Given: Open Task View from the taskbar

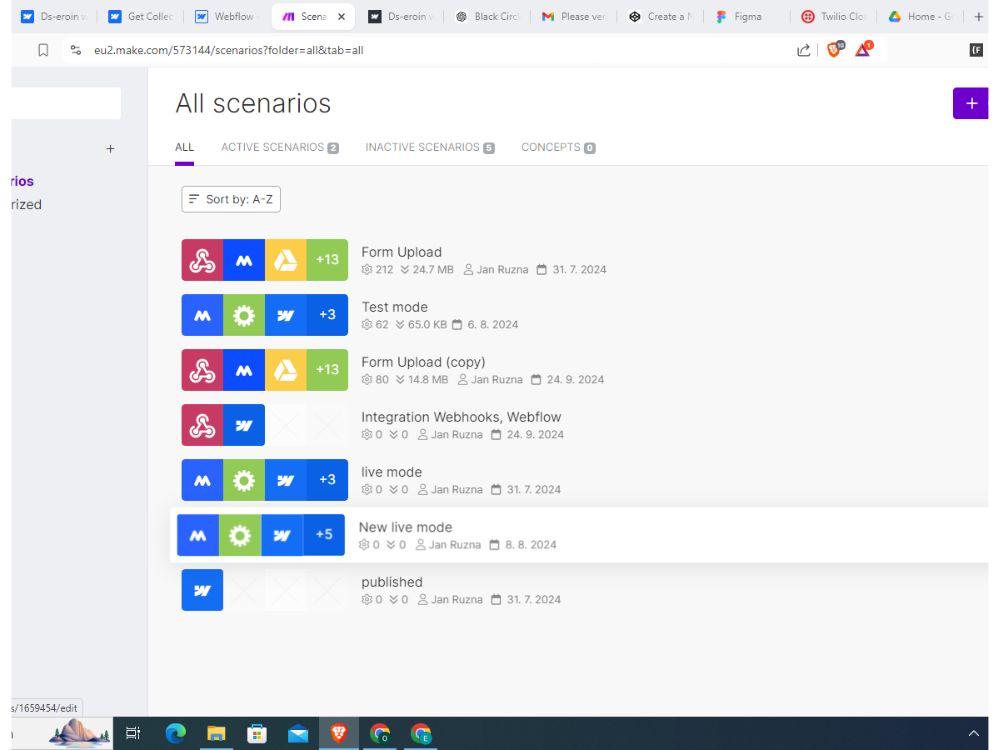Looking at the screenshot, I should [133, 733].
